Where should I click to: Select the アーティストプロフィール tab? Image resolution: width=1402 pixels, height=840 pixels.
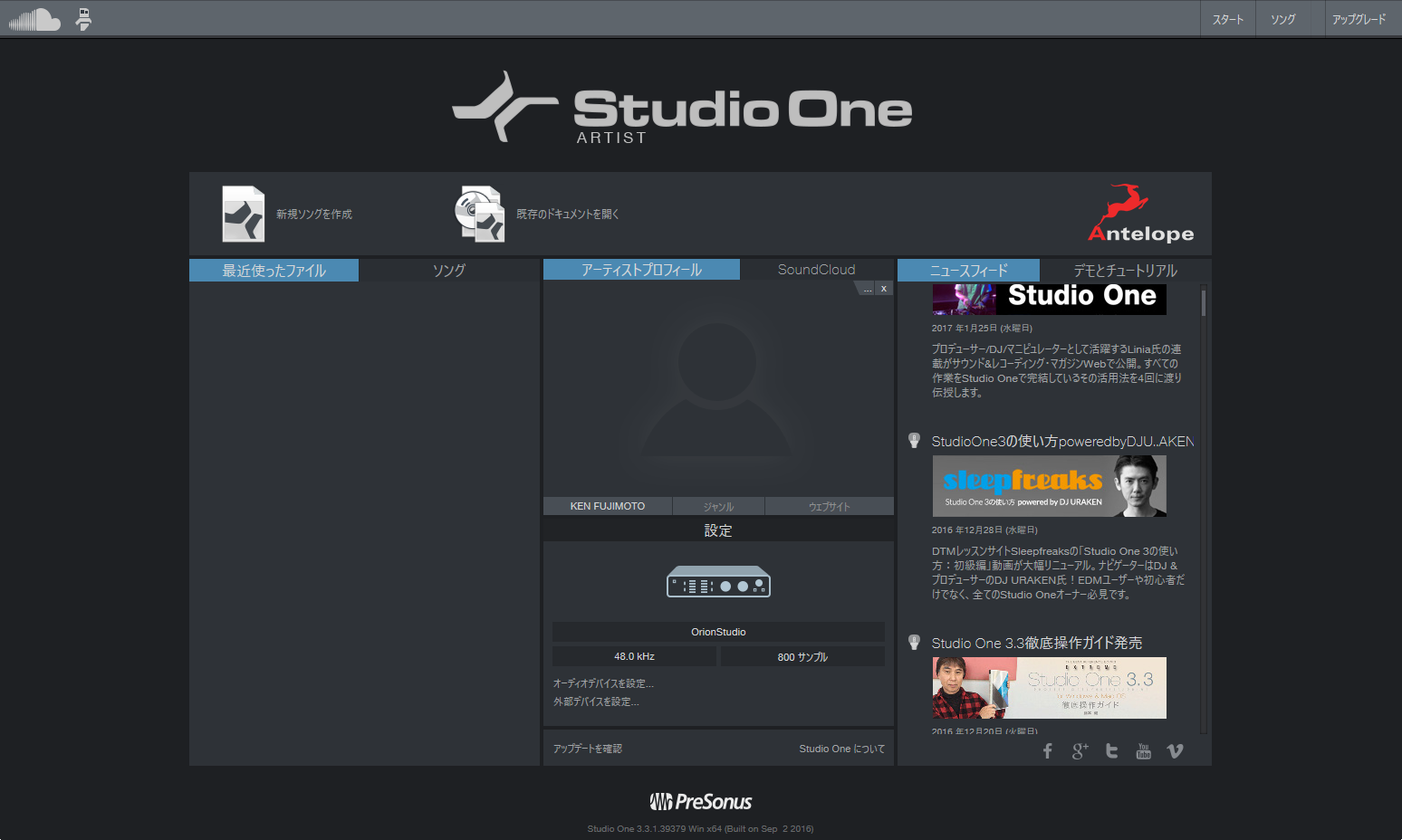pyautogui.click(x=641, y=270)
